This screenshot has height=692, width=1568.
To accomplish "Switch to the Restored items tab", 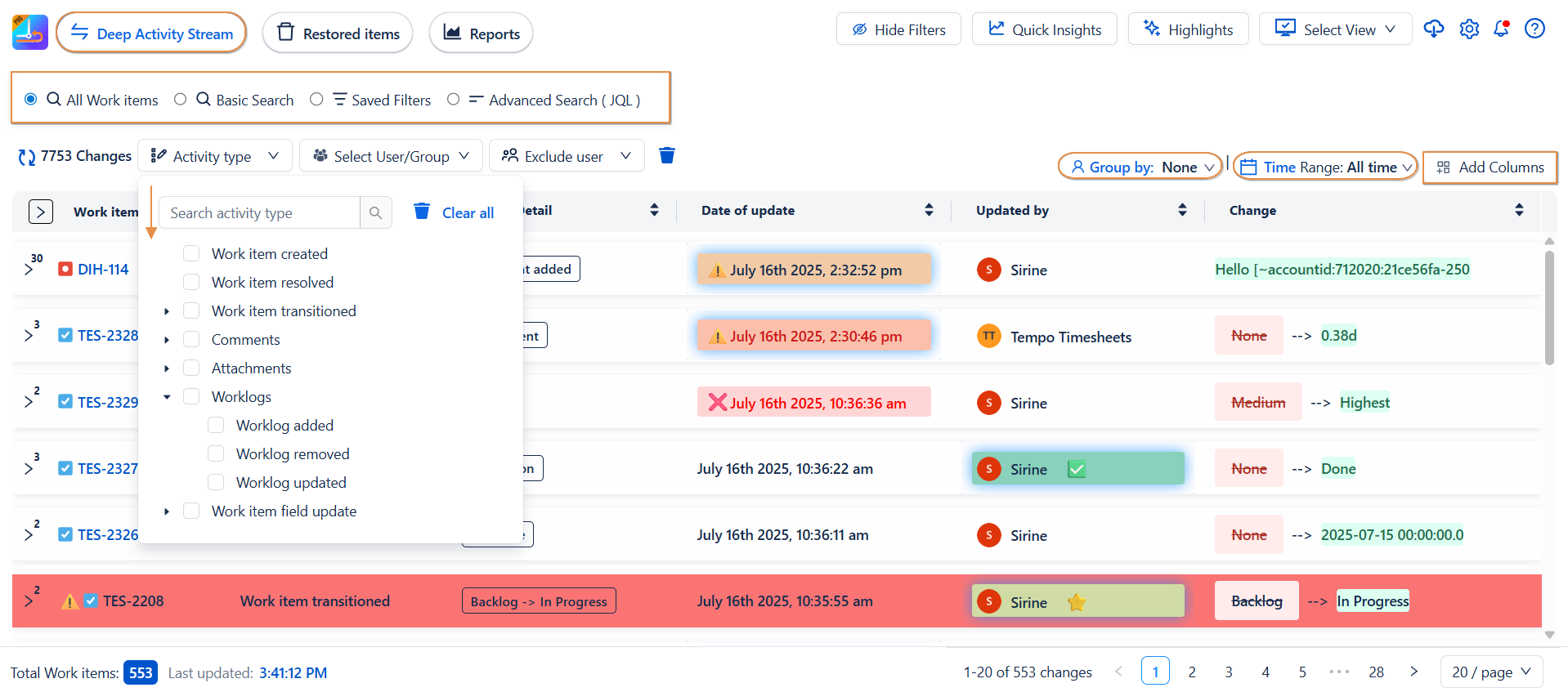I will pos(338,33).
